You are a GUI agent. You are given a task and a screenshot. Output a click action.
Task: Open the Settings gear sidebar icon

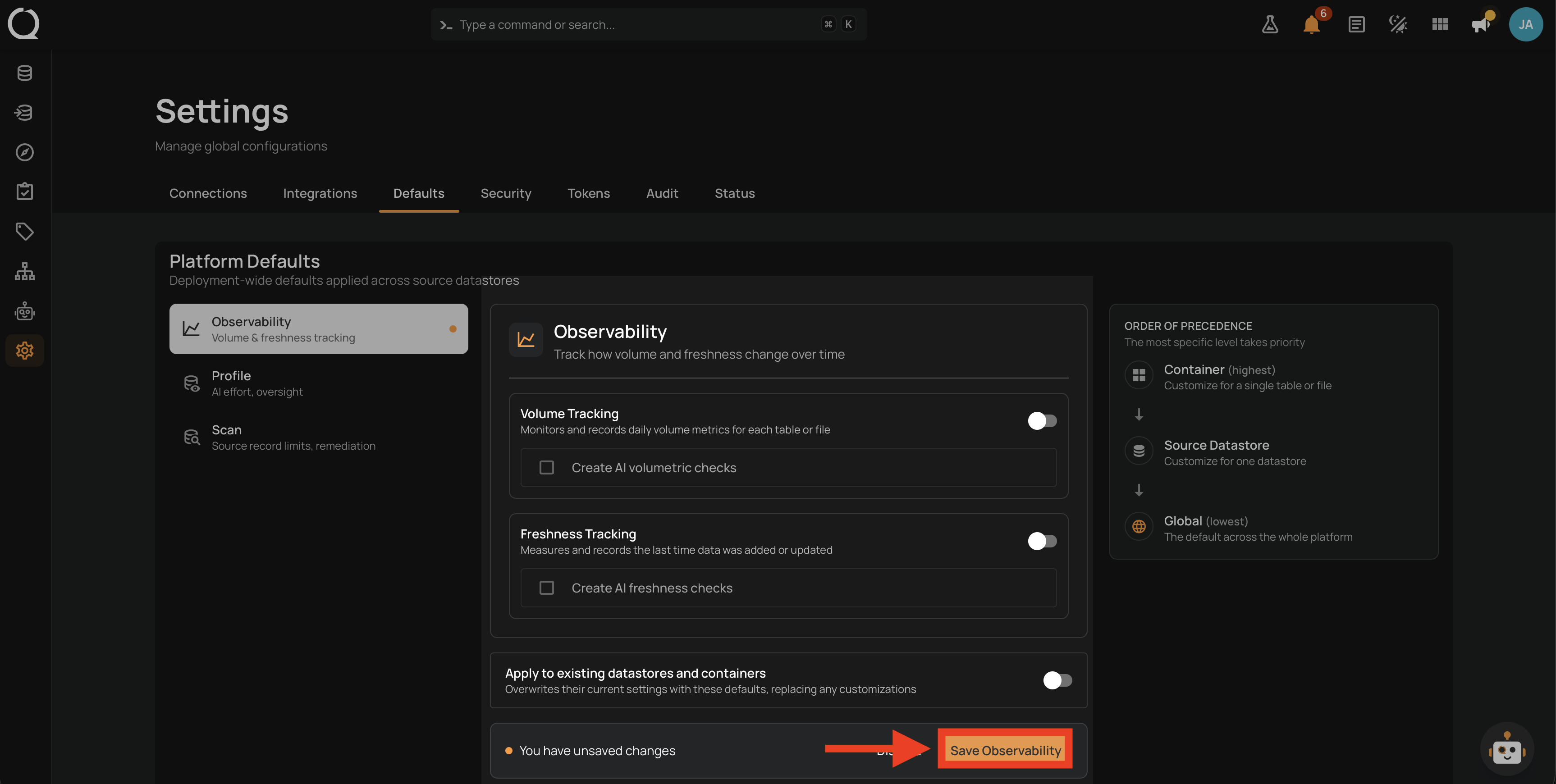click(25, 351)
